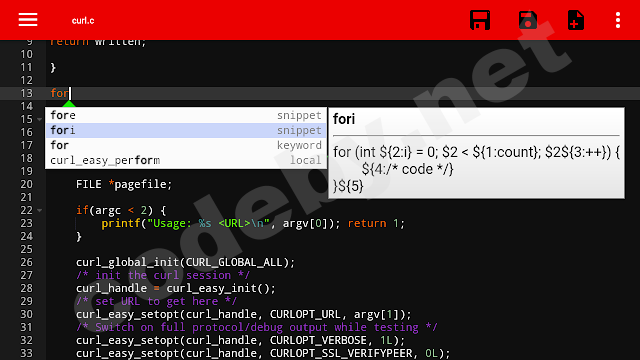The height and width of the screenshot is (360, 640).
Task: Place cursor on the 'FILE *pagefile;' line
Action: [124, 184]
